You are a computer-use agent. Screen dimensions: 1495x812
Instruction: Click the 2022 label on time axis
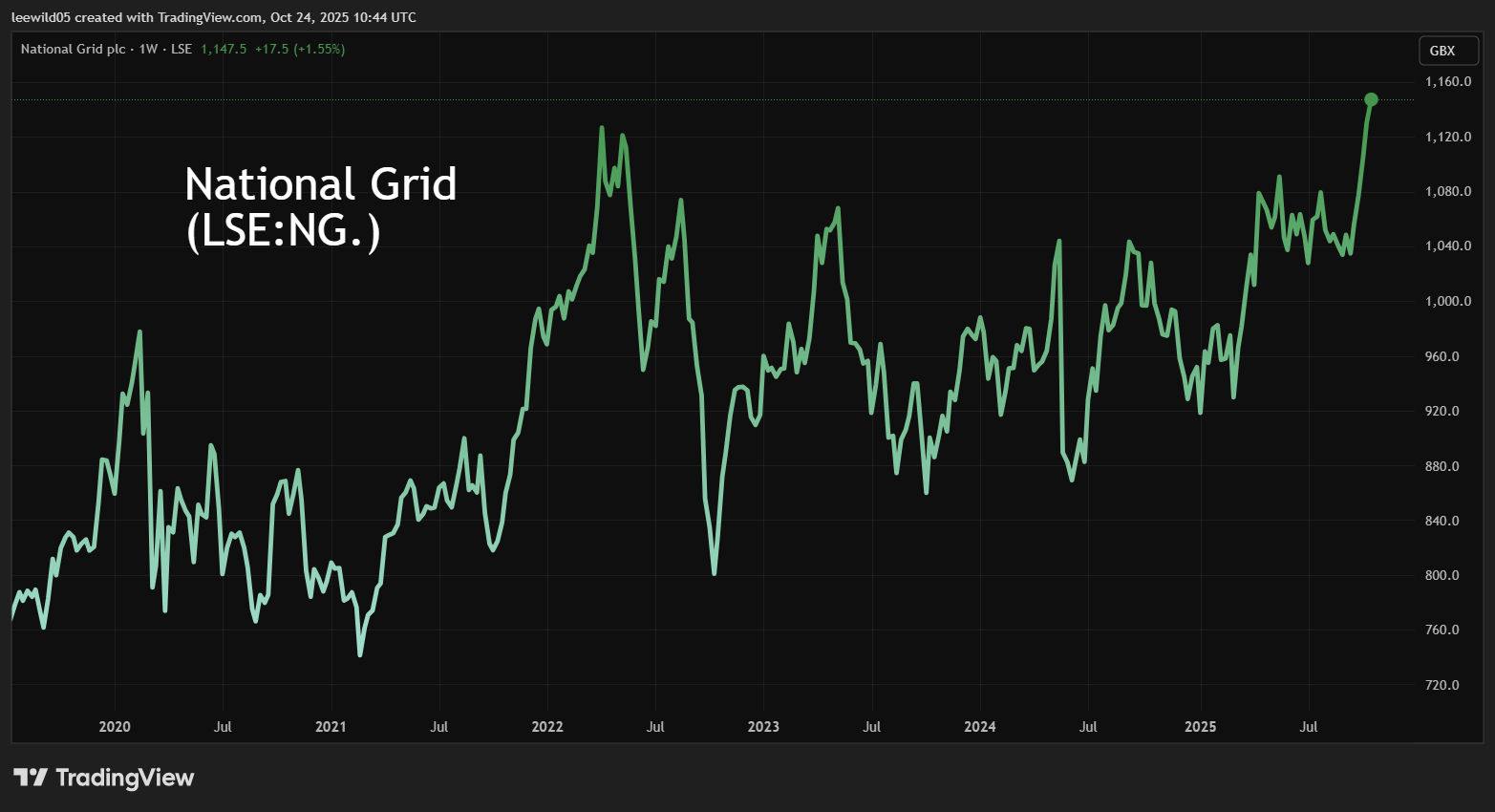pyautogui.click(x=547, y=727)
